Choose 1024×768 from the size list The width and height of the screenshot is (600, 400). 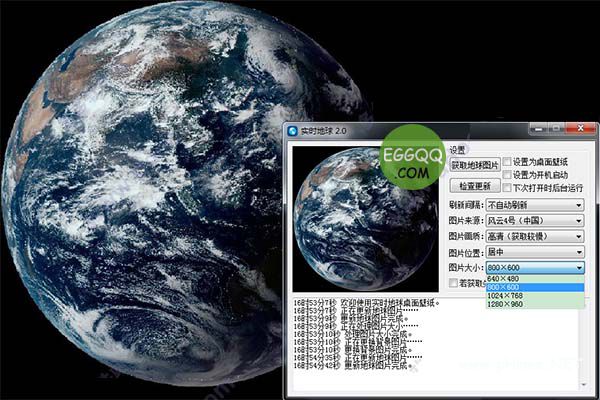[535, 296]
